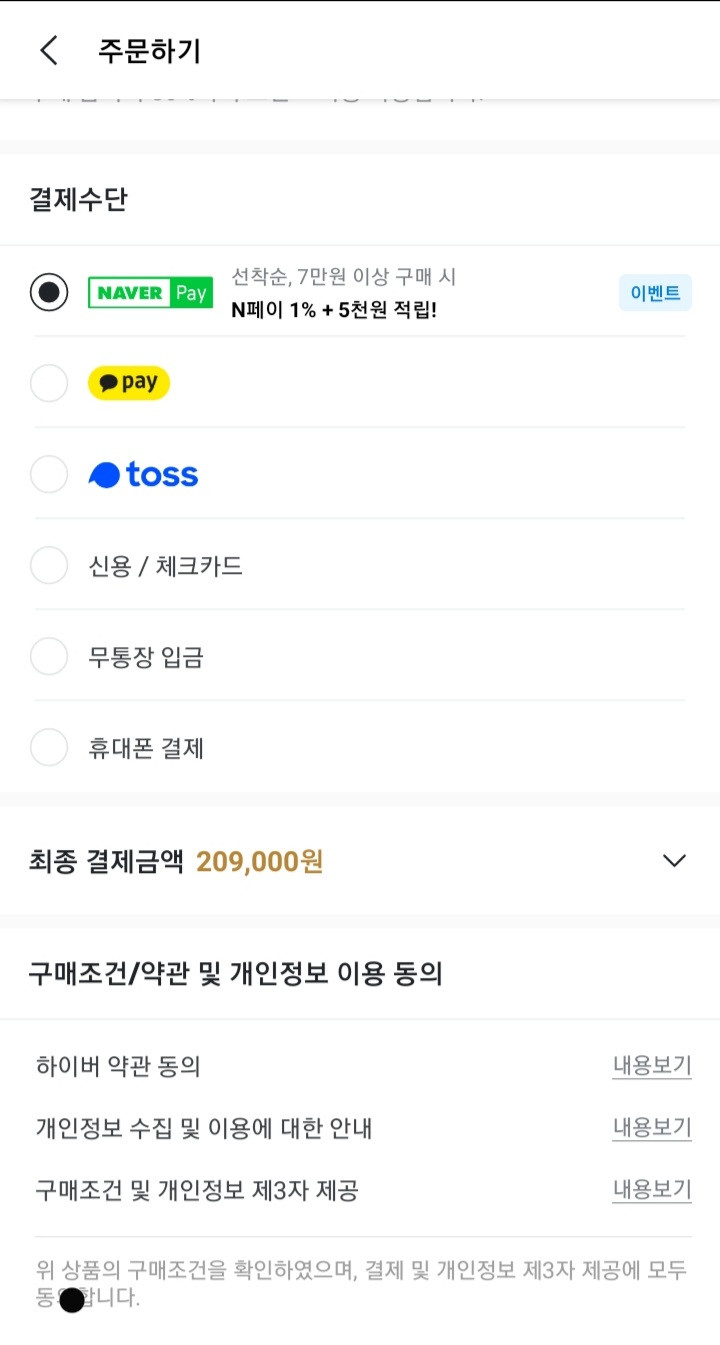Select the Kakao pay radio button
The height and width of the screenshot is (1345, 720).
49,383
